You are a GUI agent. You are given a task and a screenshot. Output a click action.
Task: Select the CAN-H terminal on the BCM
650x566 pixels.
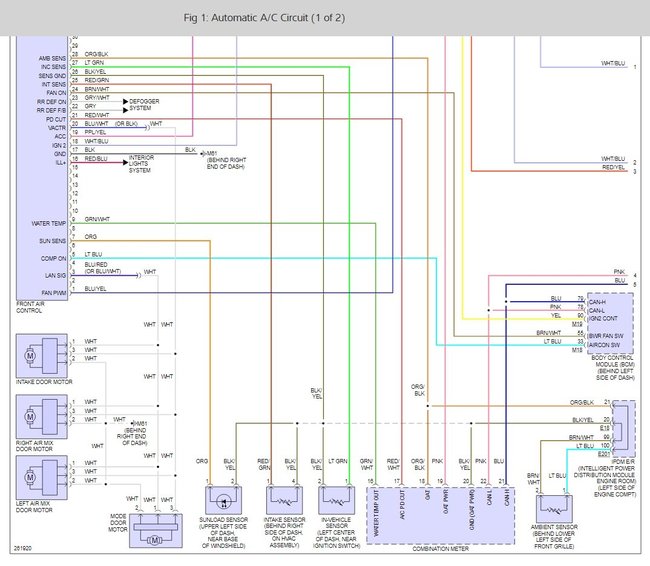(x=597, y=302)
